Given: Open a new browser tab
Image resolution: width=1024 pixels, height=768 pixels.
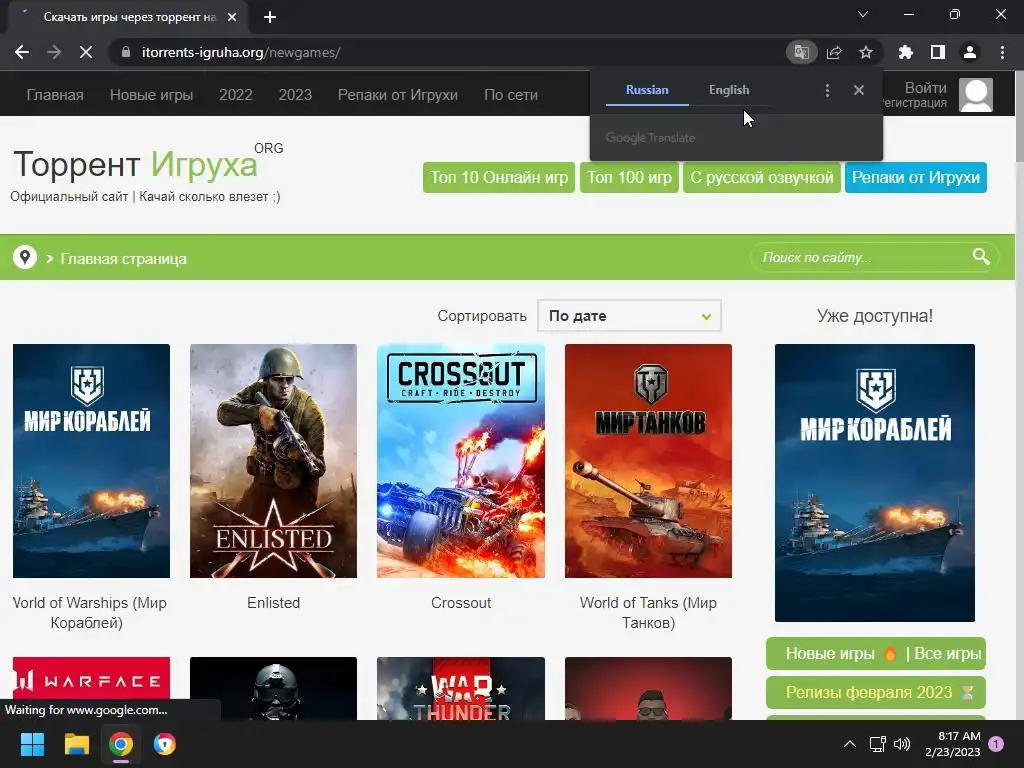Looking at the screenshot, I should click(270, 17).
